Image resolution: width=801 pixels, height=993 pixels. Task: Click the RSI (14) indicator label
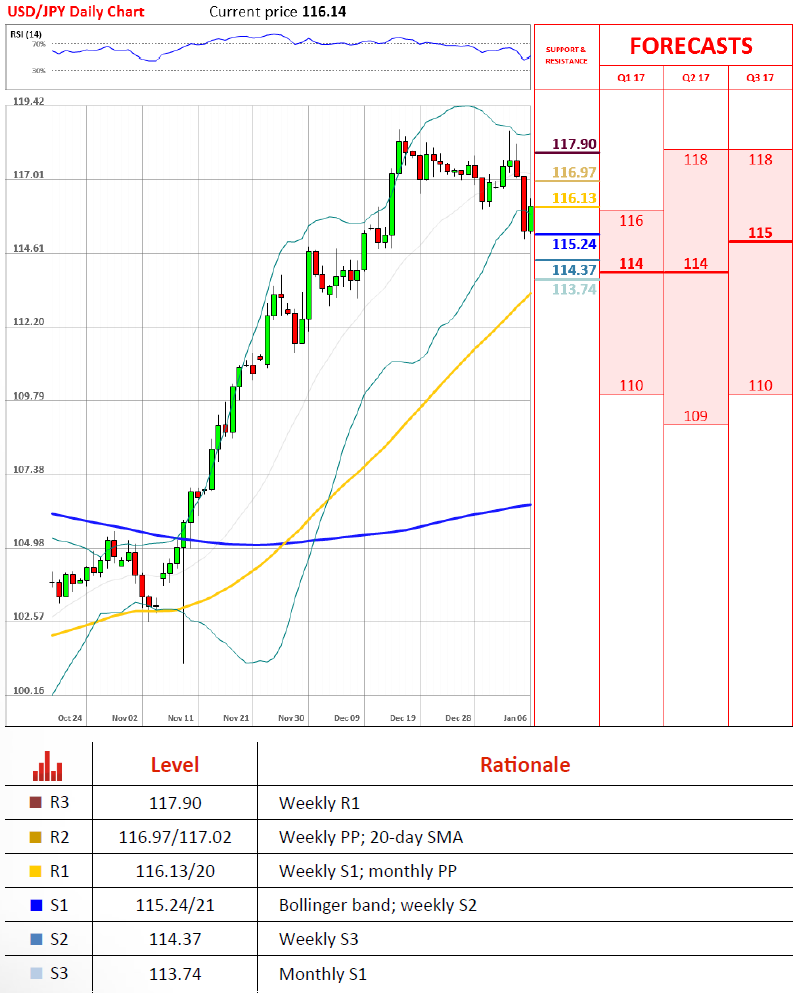26,34
